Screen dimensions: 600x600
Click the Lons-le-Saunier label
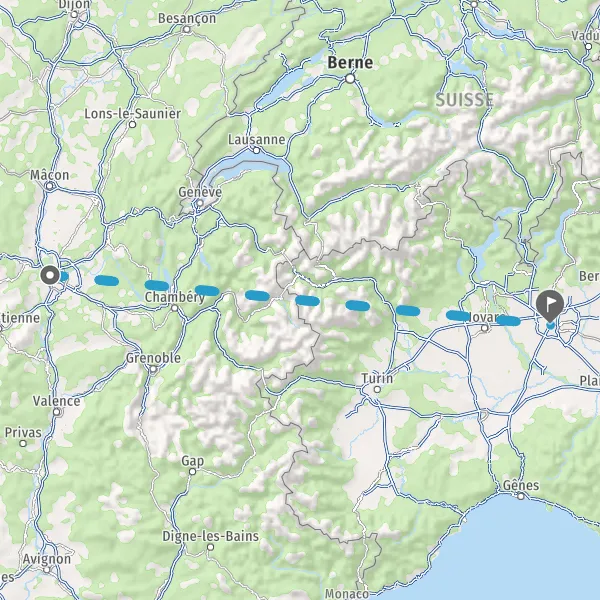(x=132, y=114)
